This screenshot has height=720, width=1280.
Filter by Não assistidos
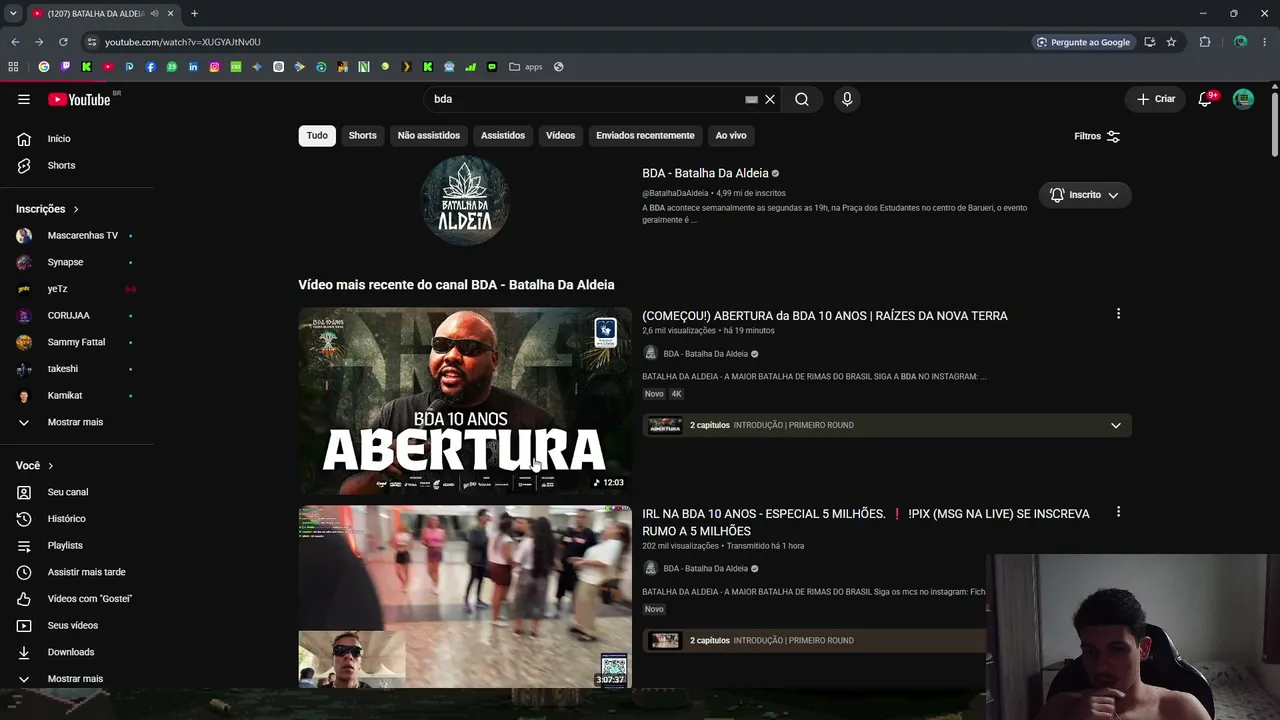(x=429, y=136)
